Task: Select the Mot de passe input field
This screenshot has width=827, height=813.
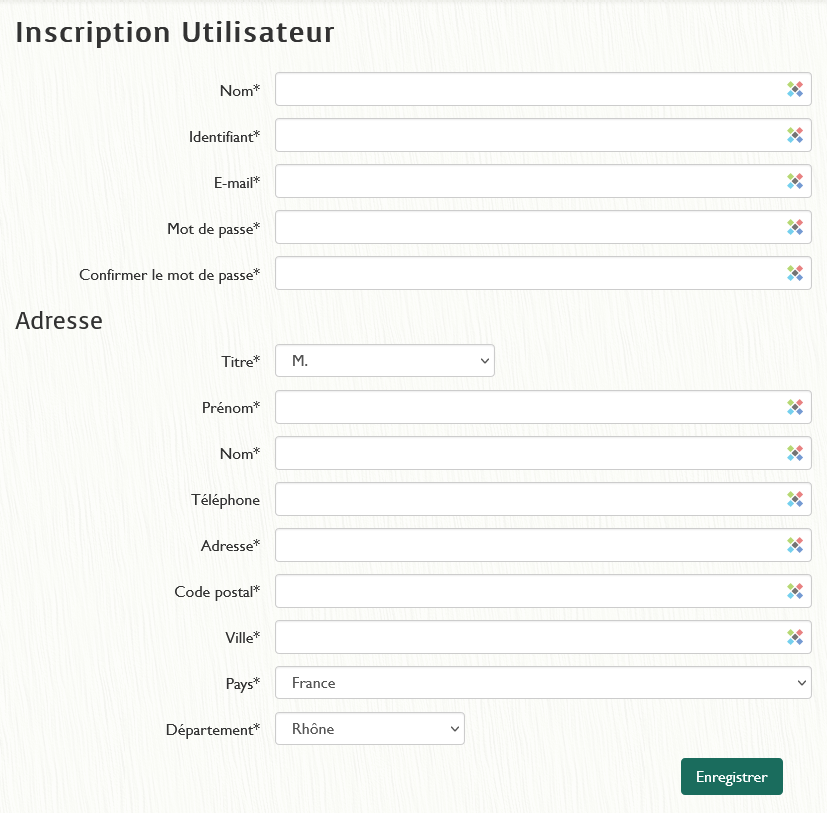Action: pyautogui.click(x=530, y=227)
